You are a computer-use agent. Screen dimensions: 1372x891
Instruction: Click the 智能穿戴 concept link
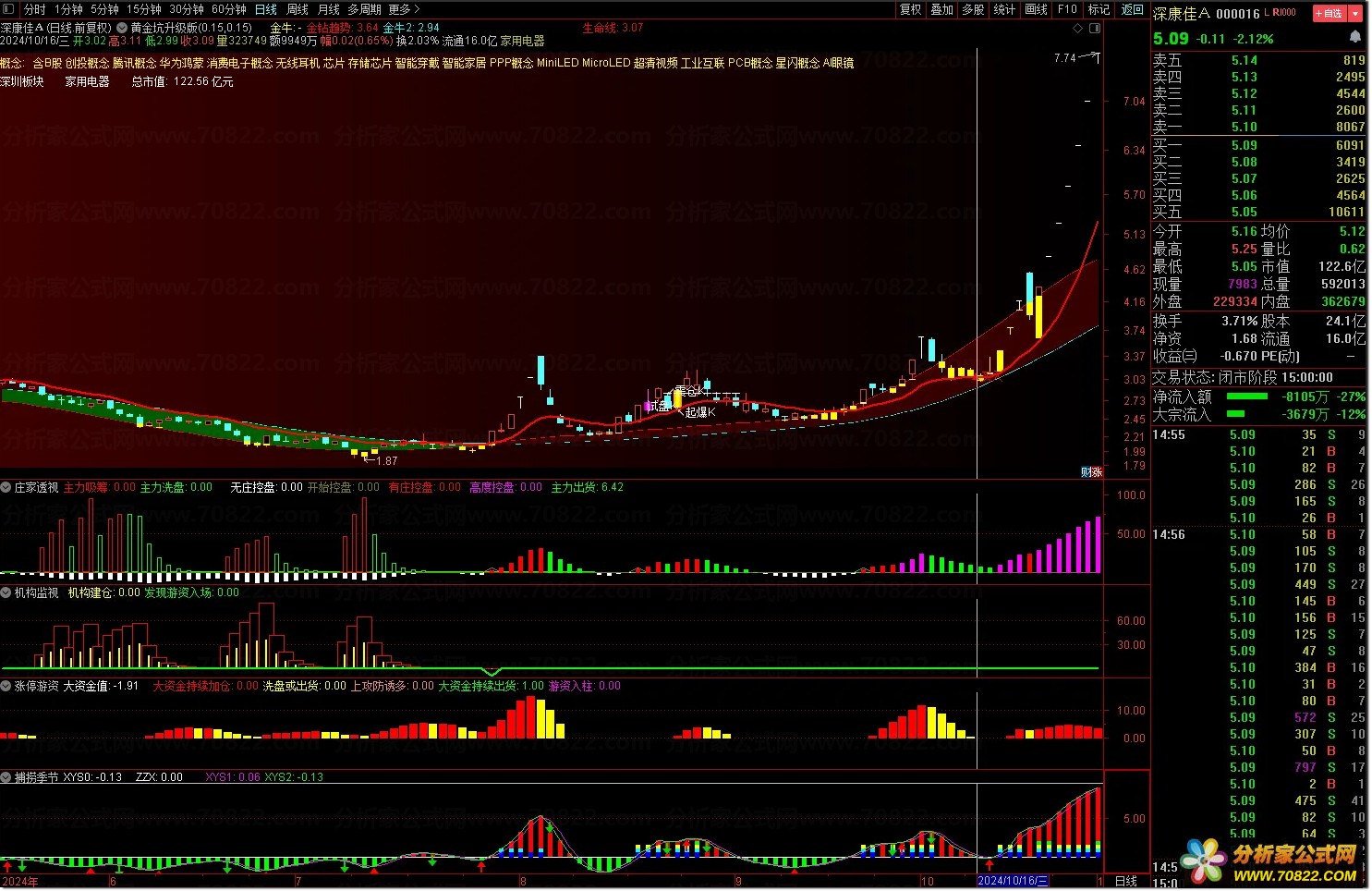[417, 63]
